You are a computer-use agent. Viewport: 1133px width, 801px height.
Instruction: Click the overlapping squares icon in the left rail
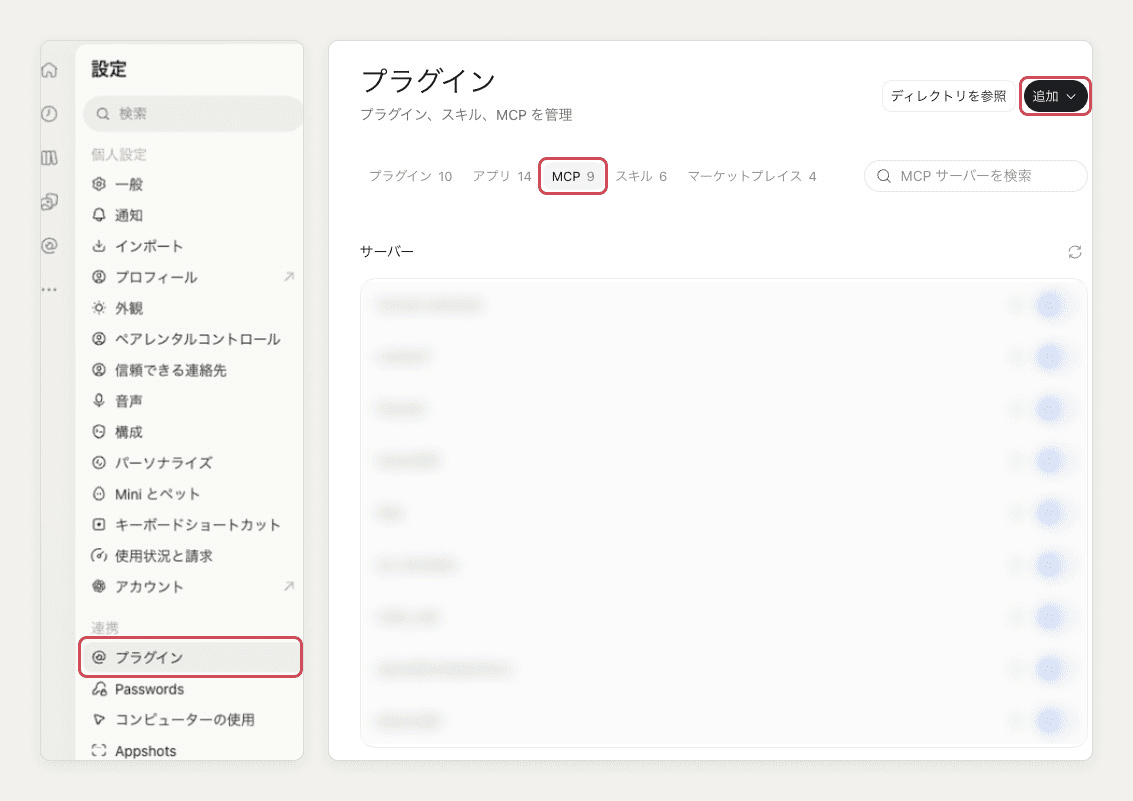click(49, 202)
